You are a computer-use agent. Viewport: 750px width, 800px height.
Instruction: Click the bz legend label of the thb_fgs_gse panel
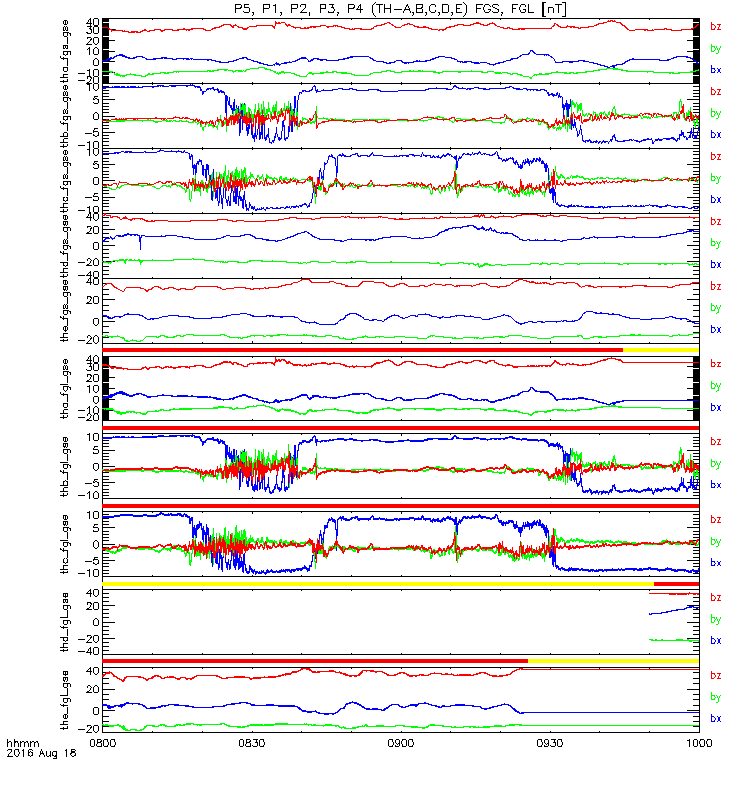click(716, 92)
